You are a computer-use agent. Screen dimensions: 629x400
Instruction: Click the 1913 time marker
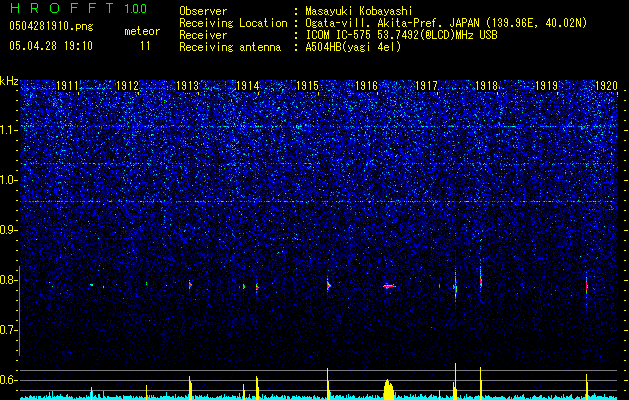point(187,85)
